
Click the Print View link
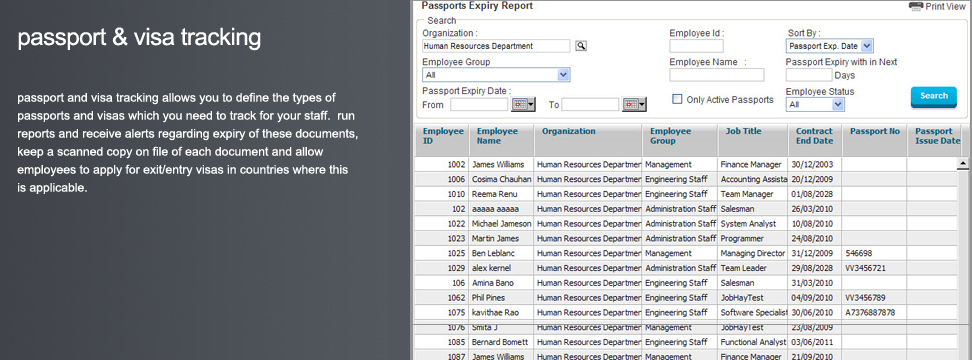tap(945, 7)
